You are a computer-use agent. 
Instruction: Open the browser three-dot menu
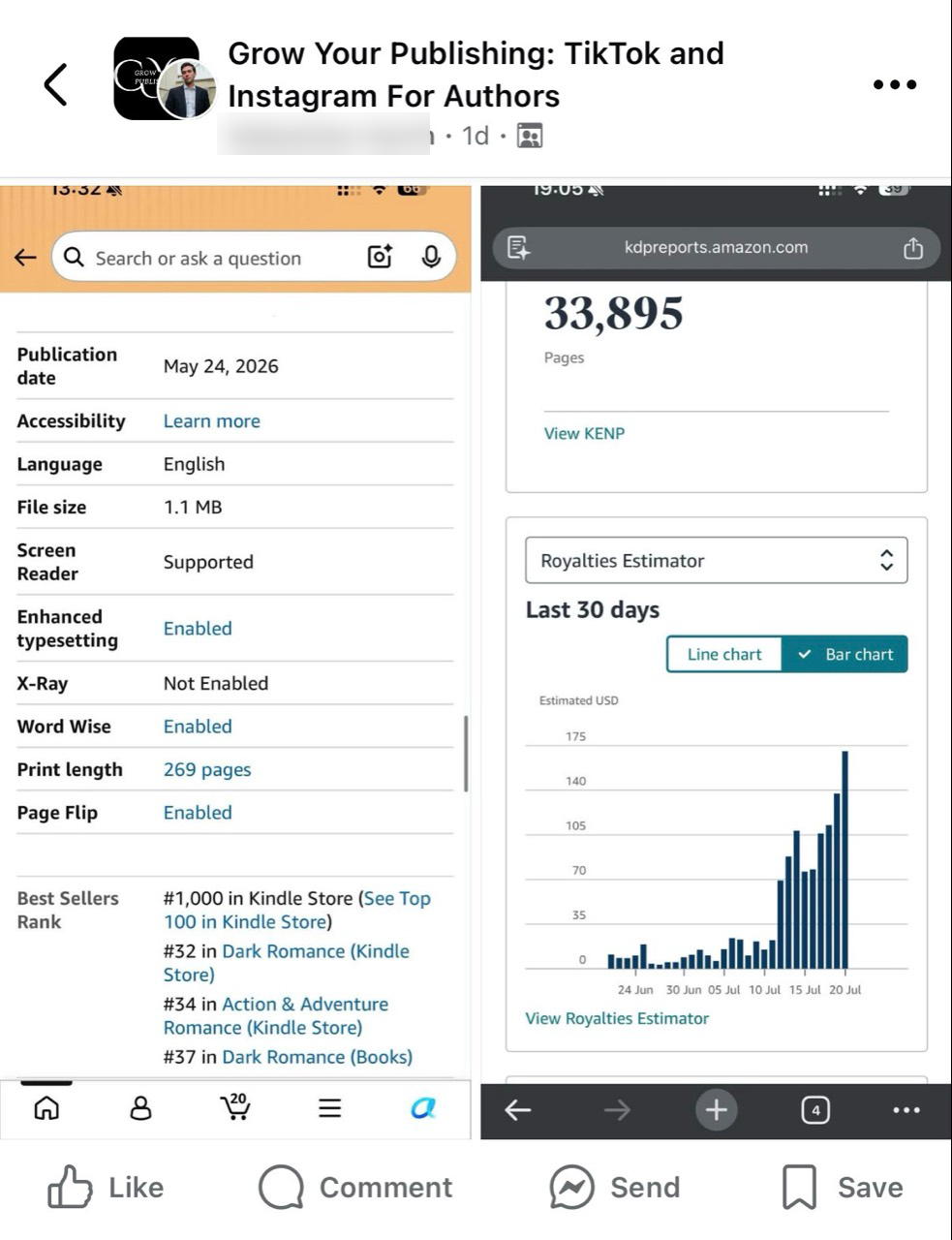pos(906,1110)
